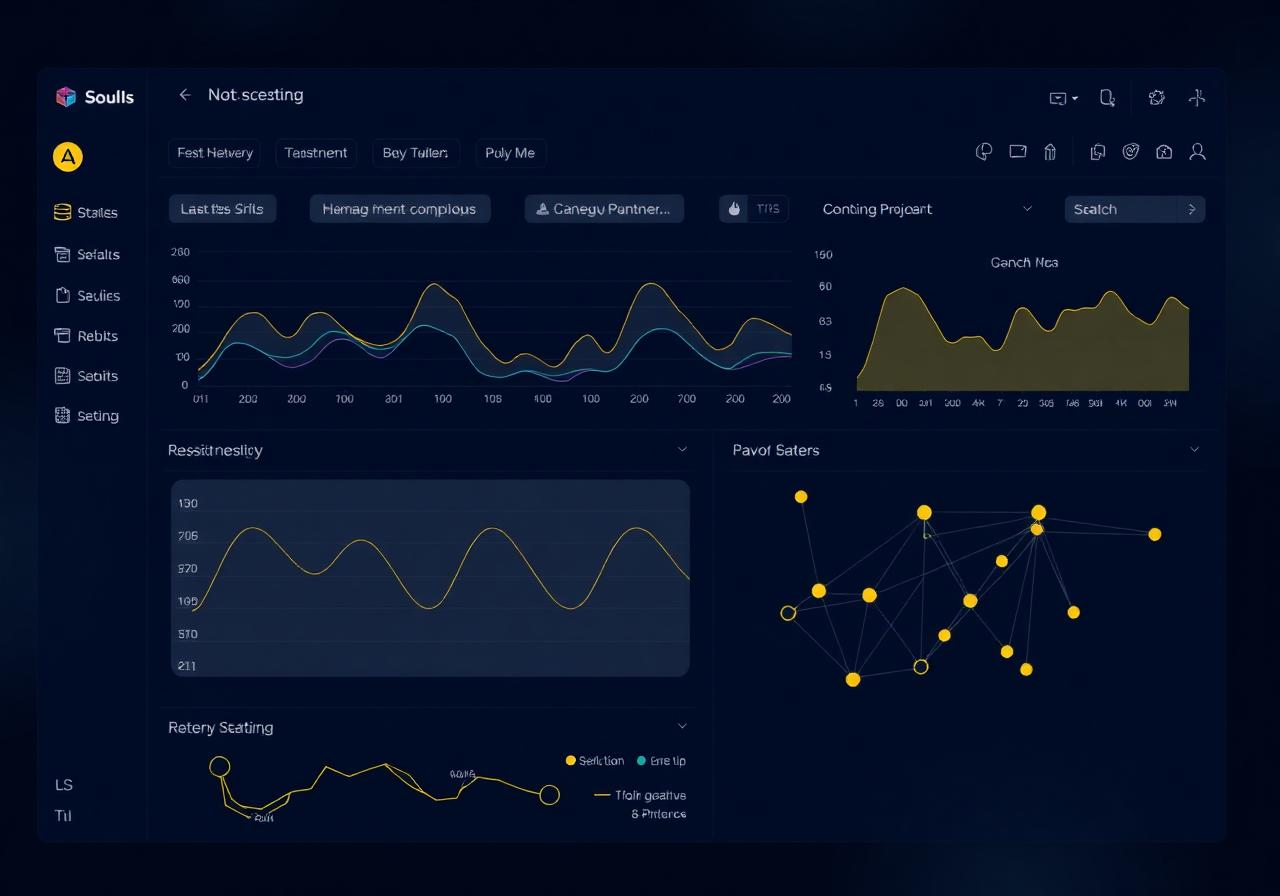The height and width of the screenshot is (896, 1280).
Task: Click the rectangle window icon in toolbar
Action: (1018, 152)
